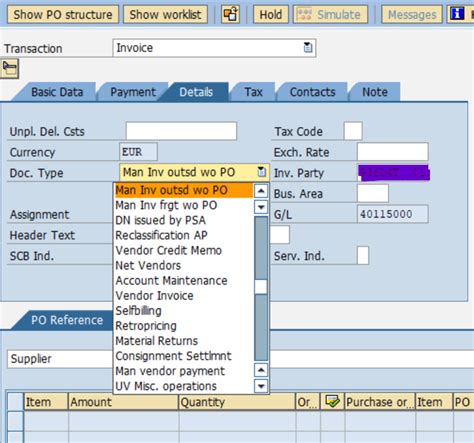Select DN issued by PSA option
Viewport: 474px width, 443px height.
[183, 220]
